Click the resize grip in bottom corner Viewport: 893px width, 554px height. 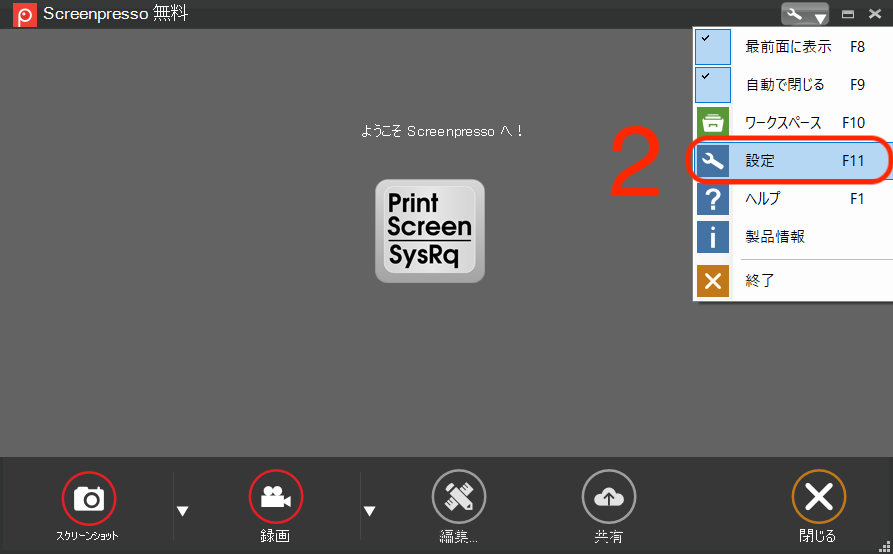(x=885, y=547)
